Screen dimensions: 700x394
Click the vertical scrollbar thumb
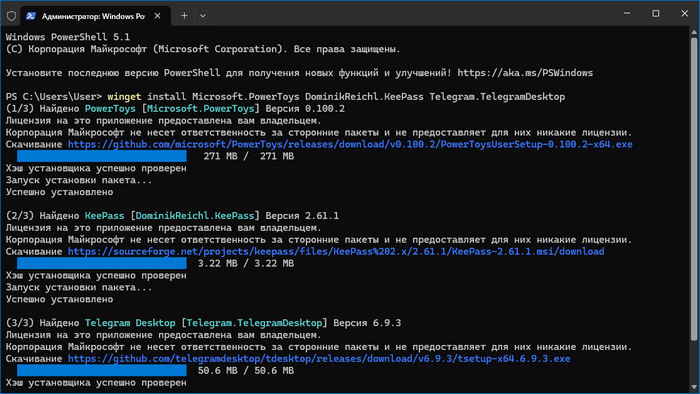tap(694, 189)
